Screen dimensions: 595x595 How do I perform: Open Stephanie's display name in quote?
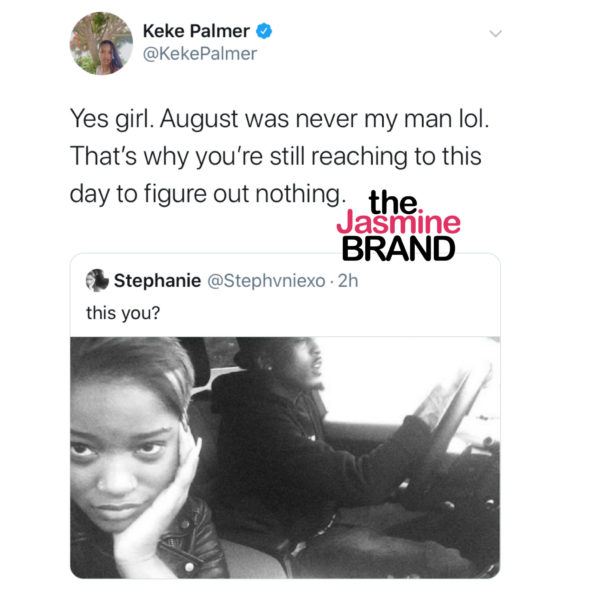pos(157,281)
